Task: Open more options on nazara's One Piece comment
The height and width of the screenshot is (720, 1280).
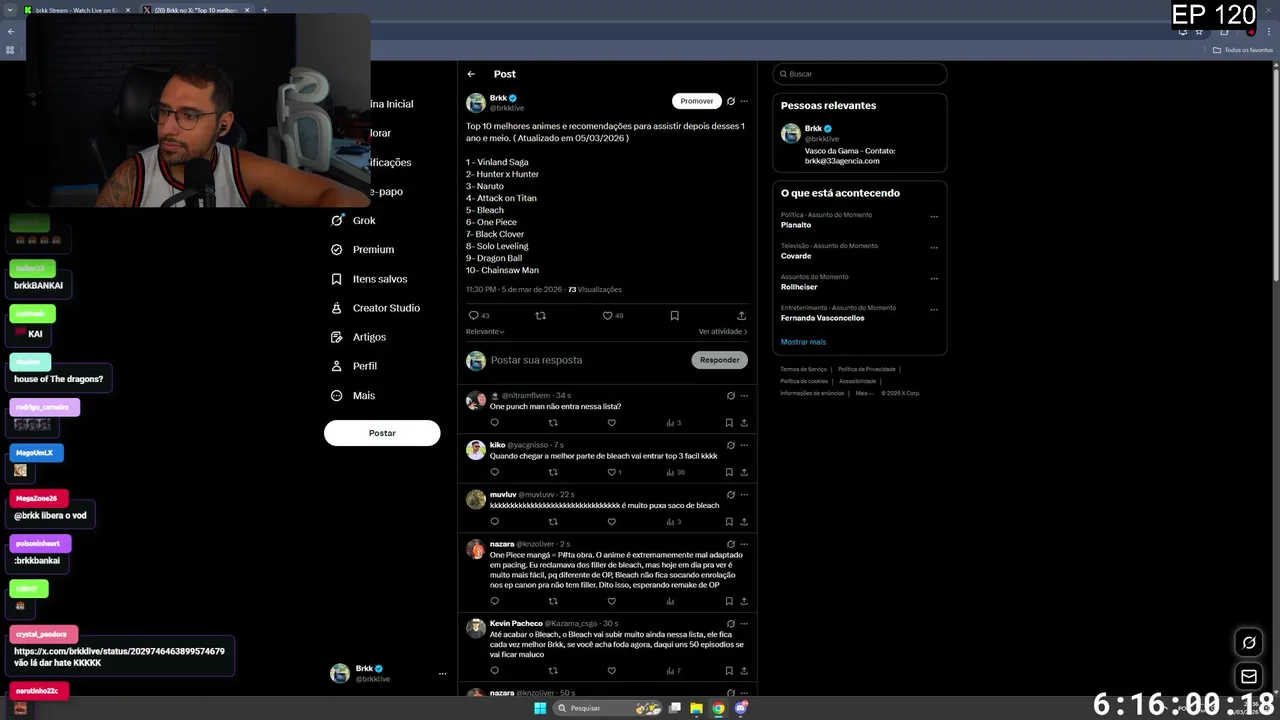Action: pyautogui.click(x=744, y=544)
